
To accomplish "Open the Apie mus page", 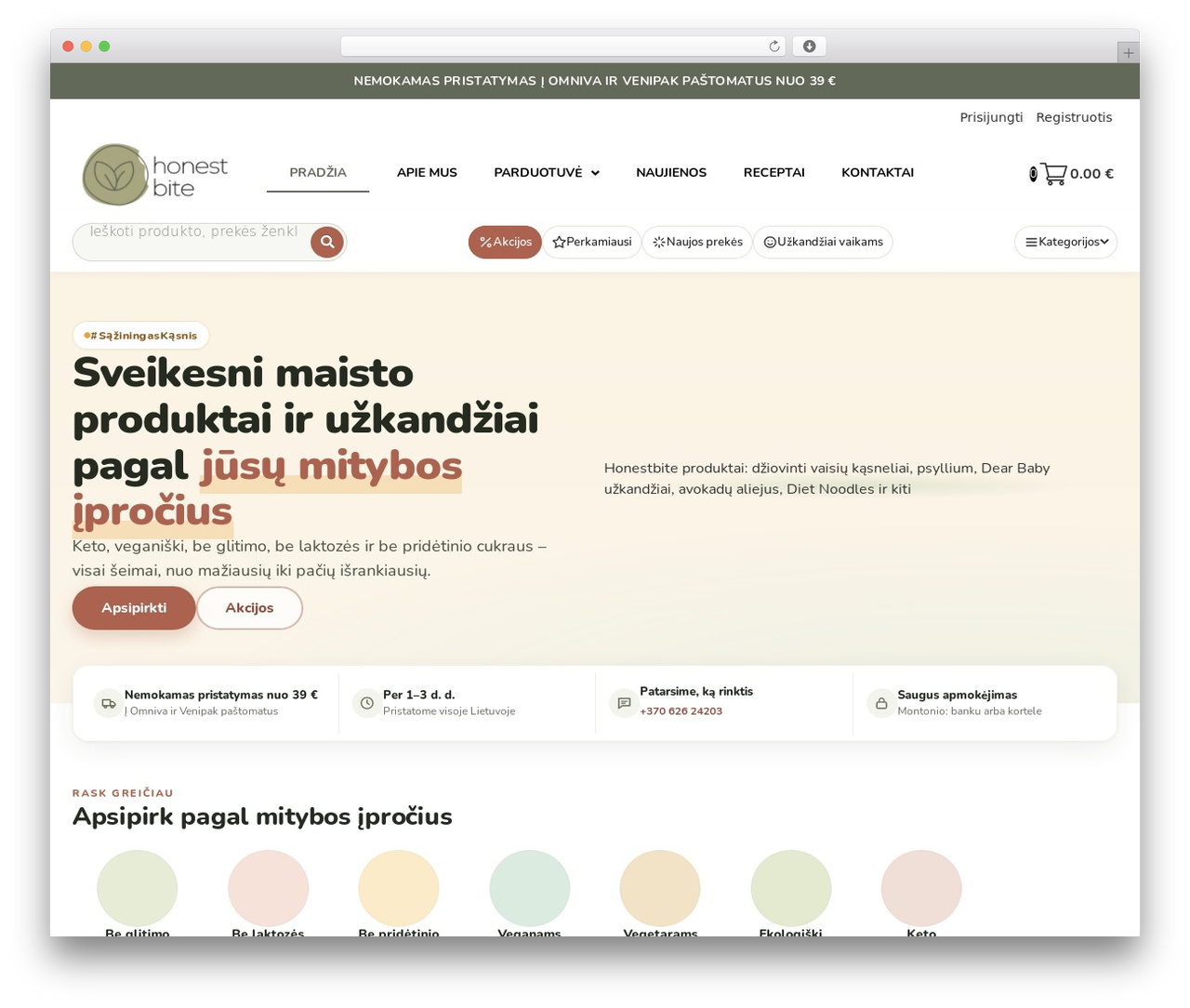I will pos(427,173).
